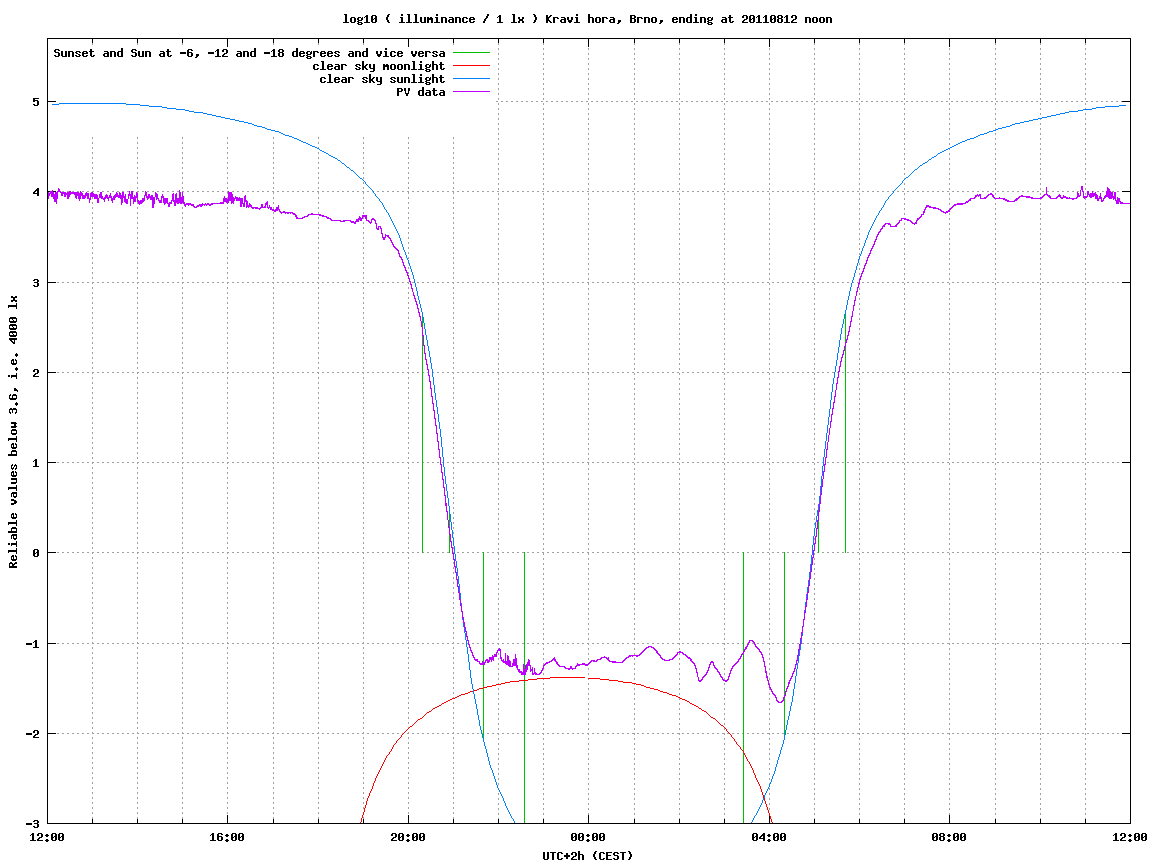Click the purple PV data legend line sample
This screenshot has width=1151, height=863.
click(471, 92)
